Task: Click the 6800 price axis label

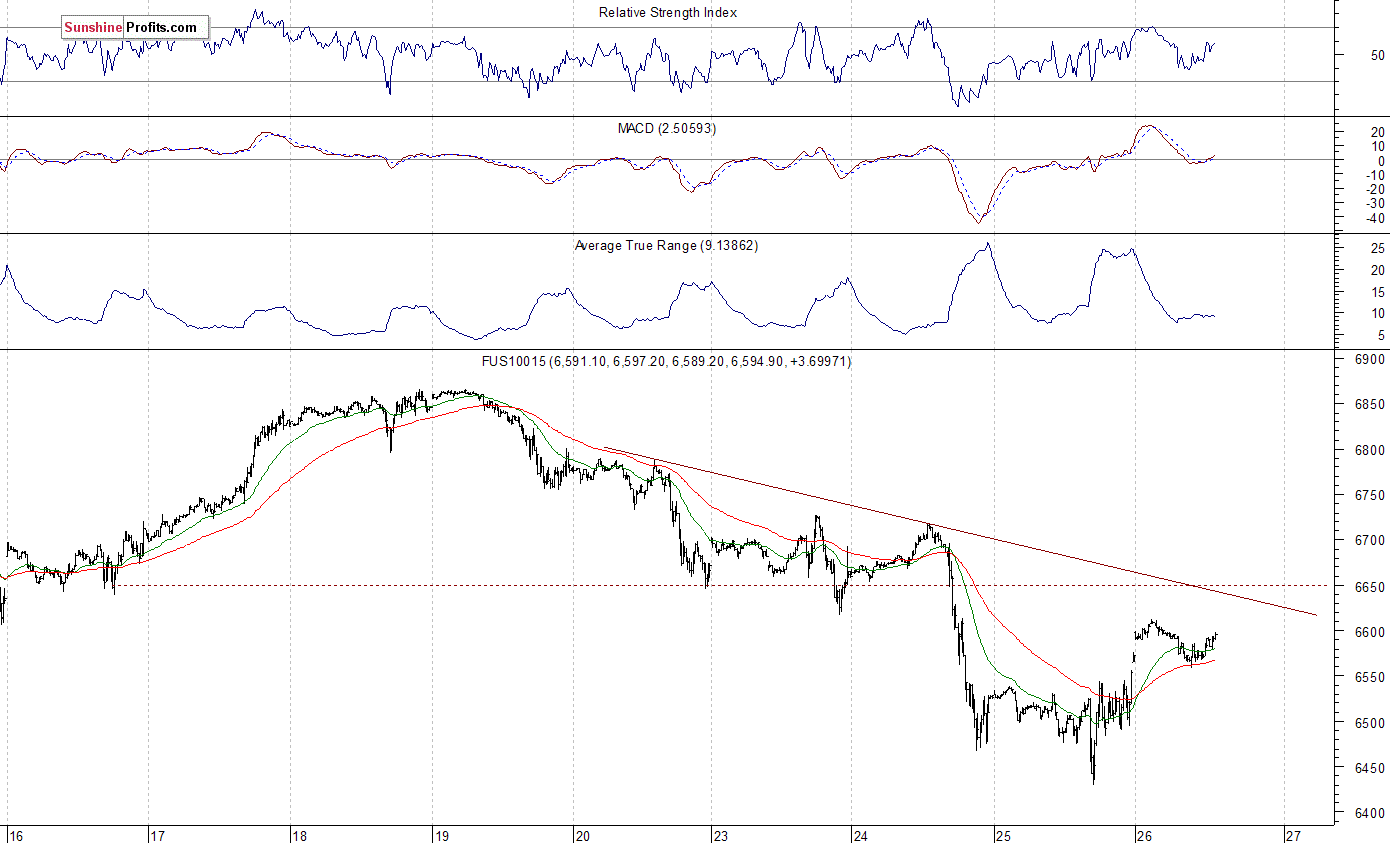Action: (1371, 450)
